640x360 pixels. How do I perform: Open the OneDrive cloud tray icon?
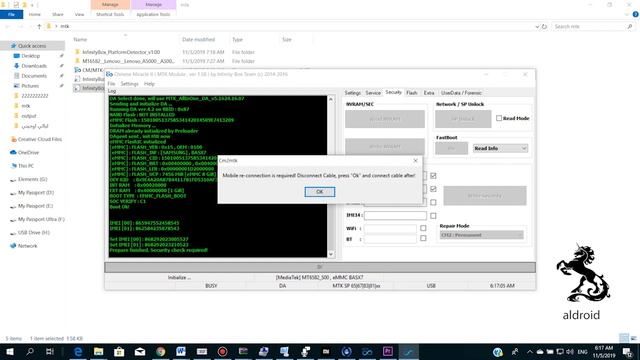540,352
